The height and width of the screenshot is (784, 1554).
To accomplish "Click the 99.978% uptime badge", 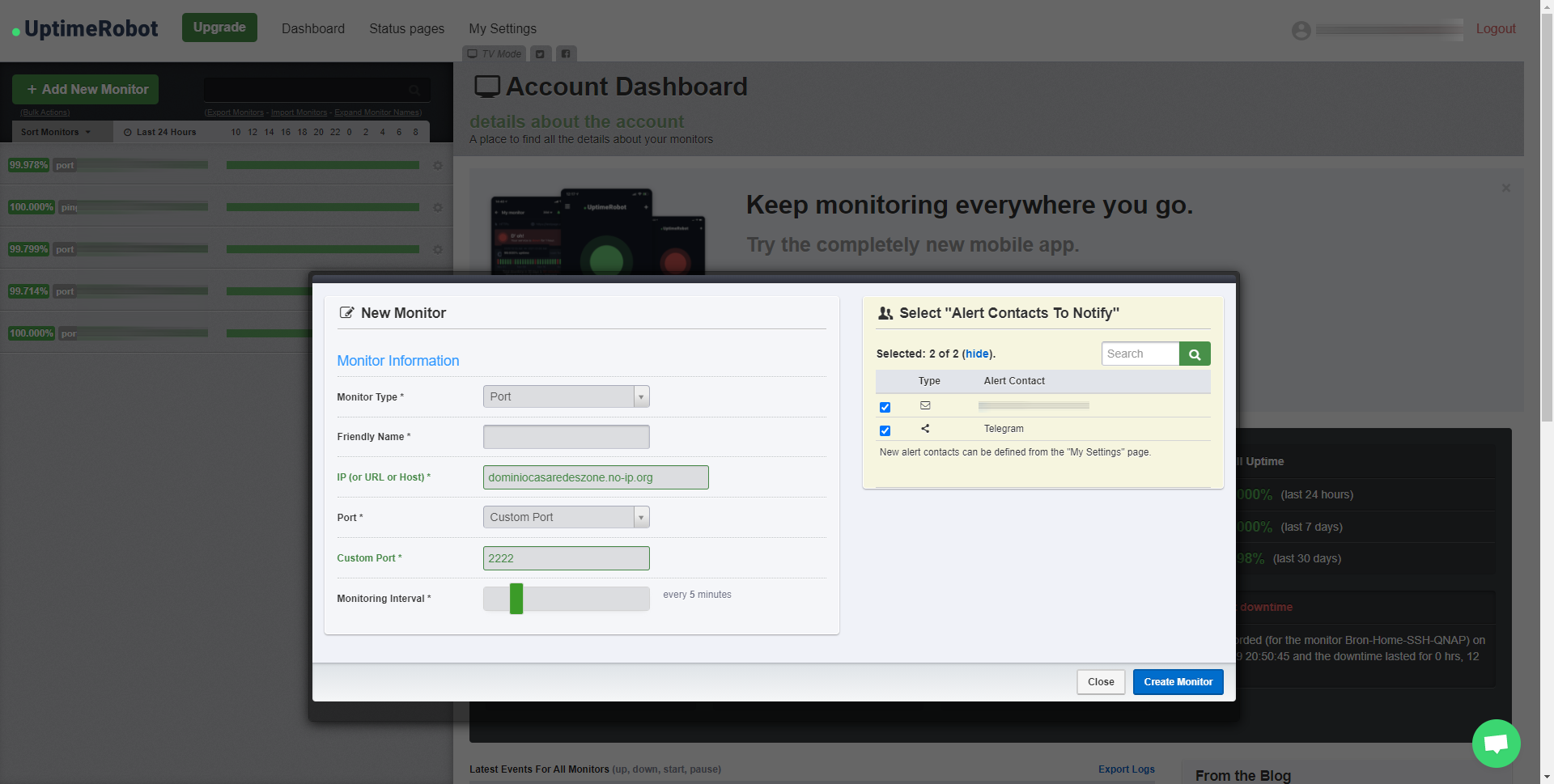I will coord(29,165).
